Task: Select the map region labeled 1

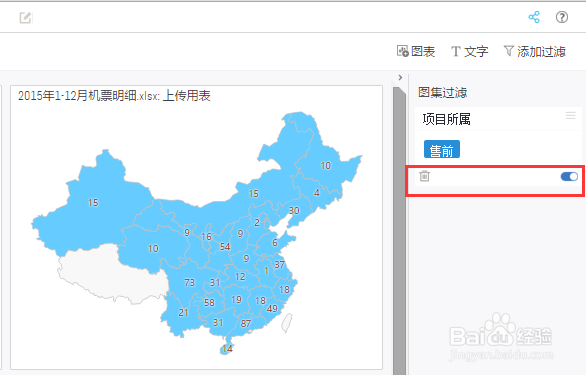Action: click(266, 270)
